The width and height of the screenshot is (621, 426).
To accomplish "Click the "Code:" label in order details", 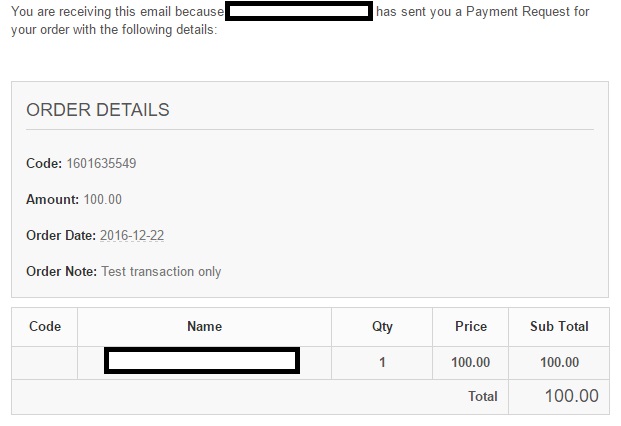I will [45, 163].
